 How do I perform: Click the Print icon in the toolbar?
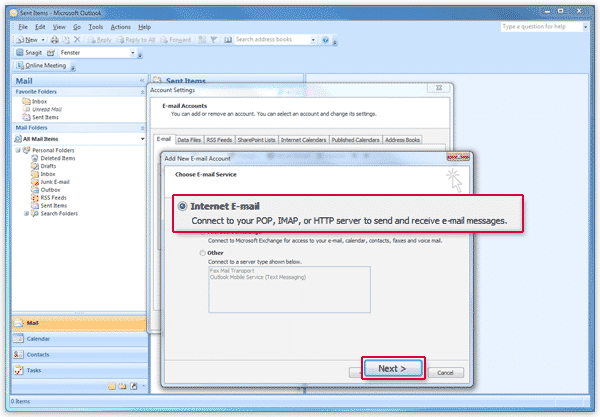(55, 40)
